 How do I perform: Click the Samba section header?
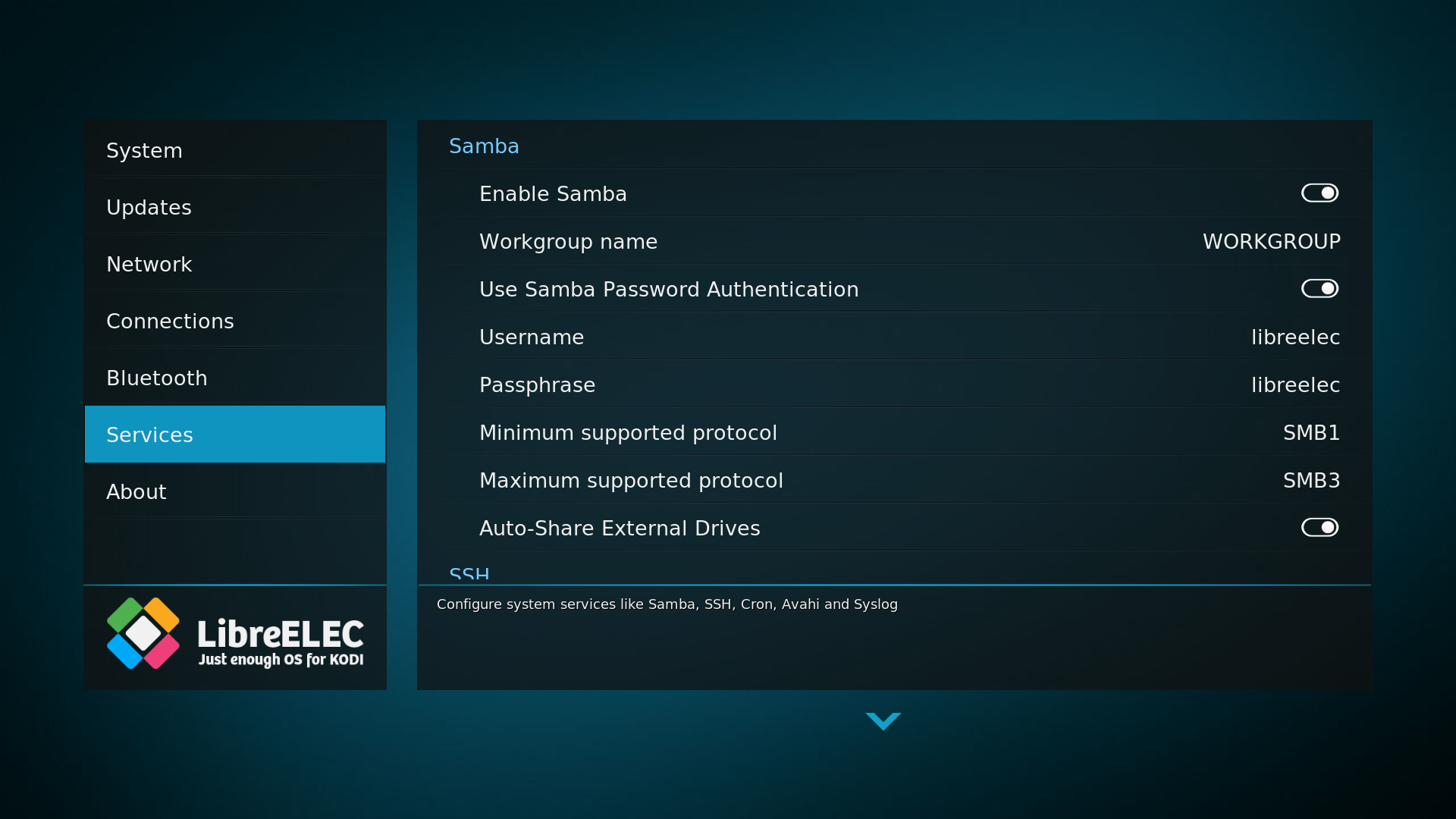tap(484, 146)
